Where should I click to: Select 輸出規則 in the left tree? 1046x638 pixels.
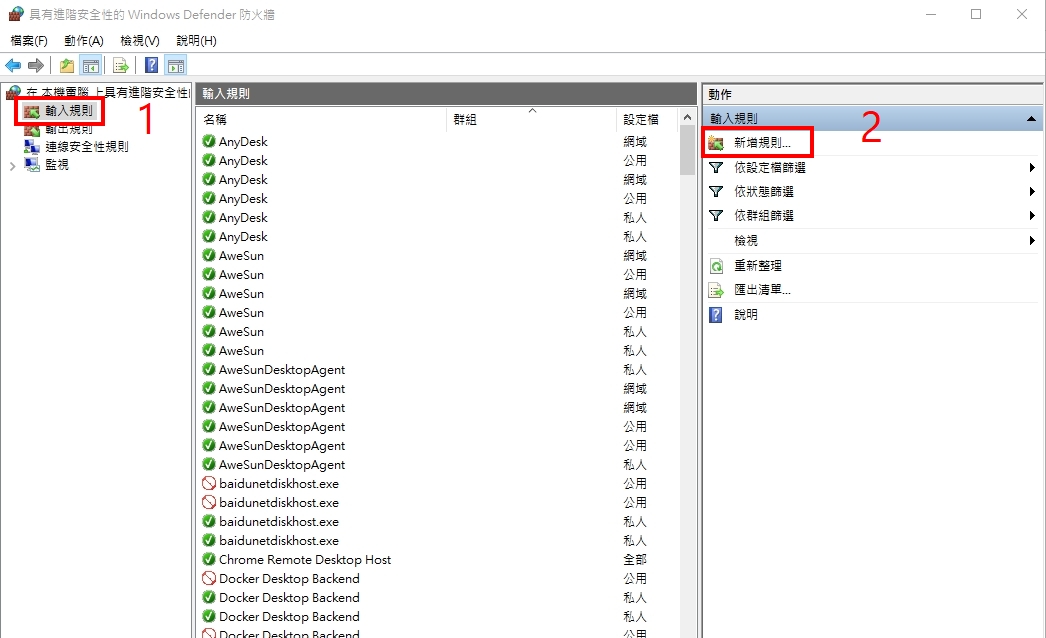point(69,129)
